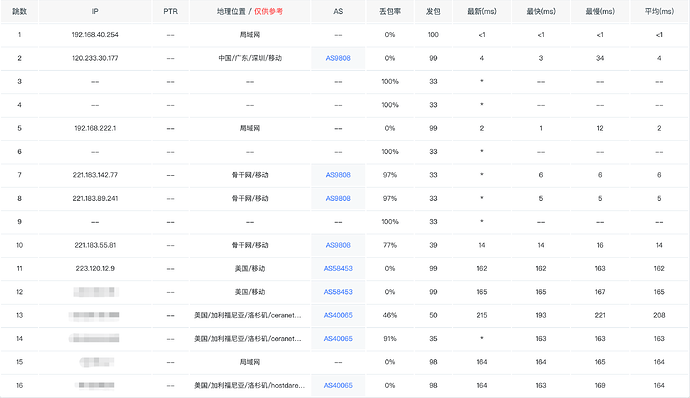
Task: Click sent count 100 in hop 1
Action: [x=433, y=35]
